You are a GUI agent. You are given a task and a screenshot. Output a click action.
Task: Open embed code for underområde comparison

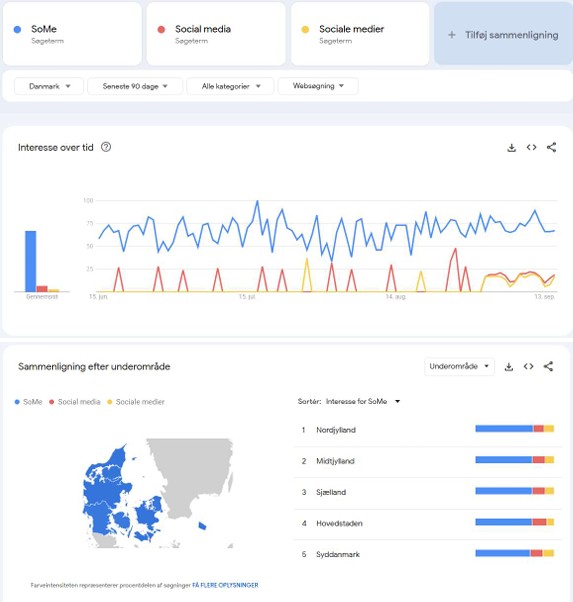click(528, 367)
